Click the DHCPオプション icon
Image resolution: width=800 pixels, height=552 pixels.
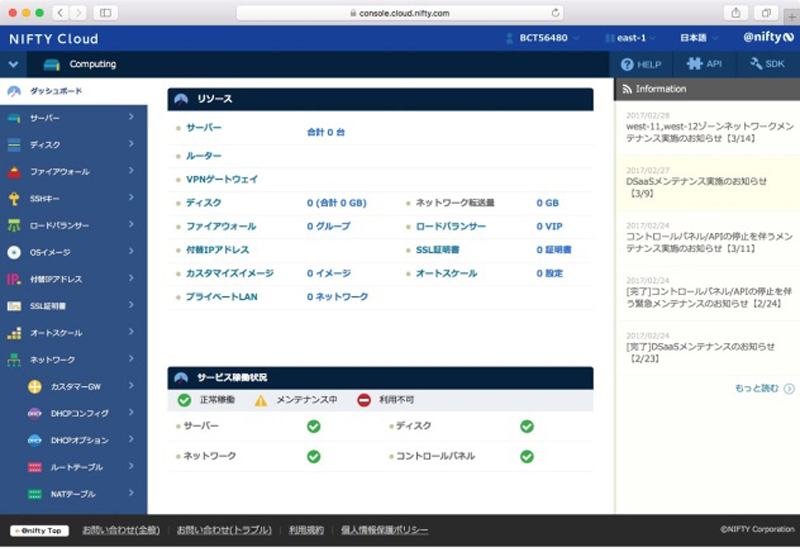(x=35, y=440)
